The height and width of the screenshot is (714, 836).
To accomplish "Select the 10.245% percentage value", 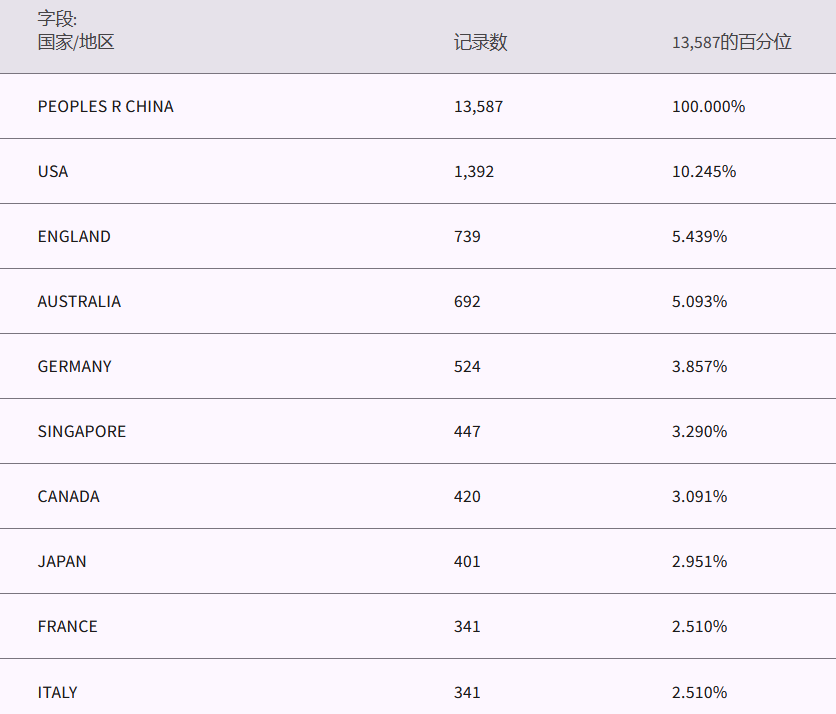I will [704, 171].
